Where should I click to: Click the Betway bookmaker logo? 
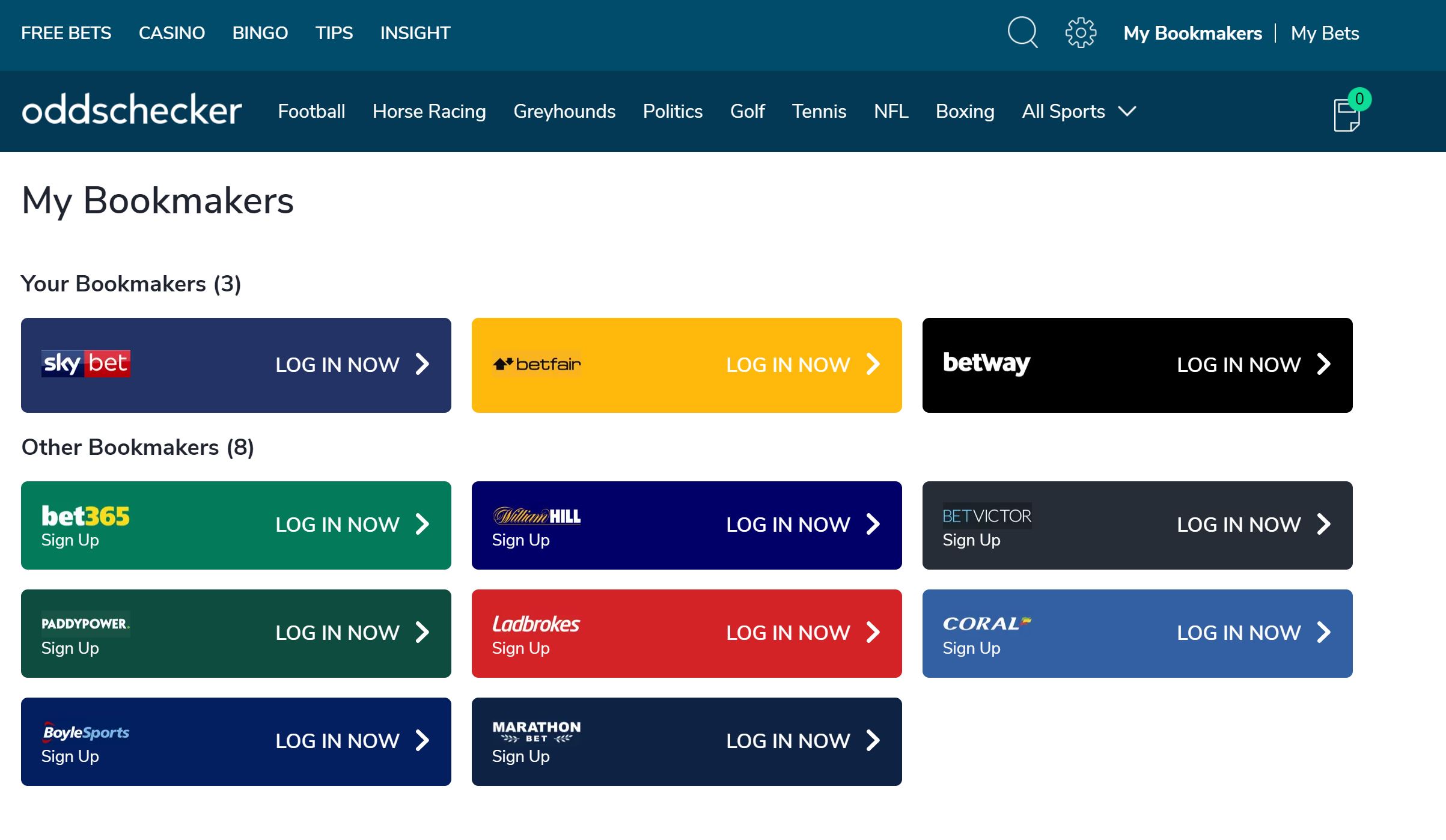point(987,363)
